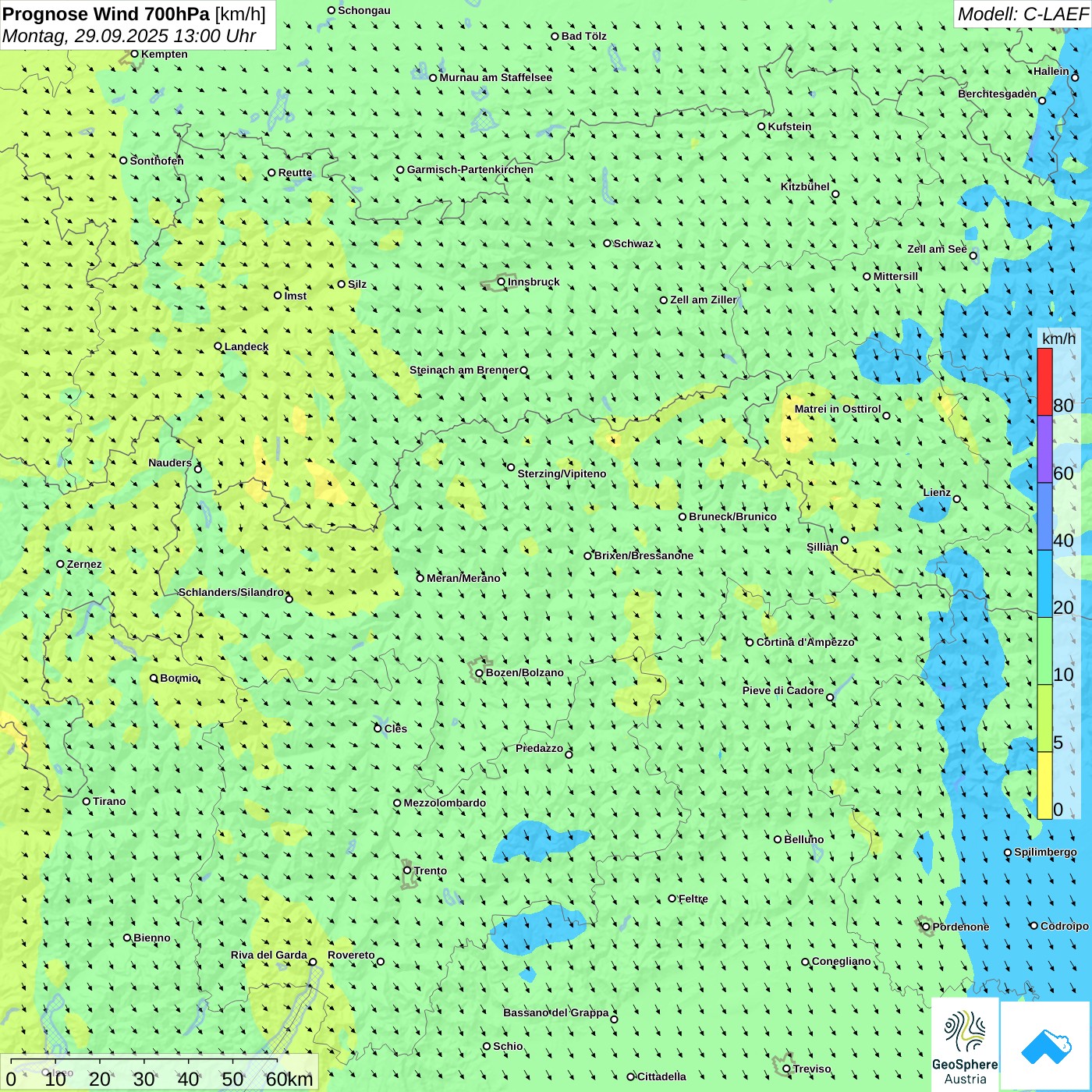Screen dimensions: 1092x1092
Task: Click the Kitzbühel label
Action: click(x=805, y=186)
